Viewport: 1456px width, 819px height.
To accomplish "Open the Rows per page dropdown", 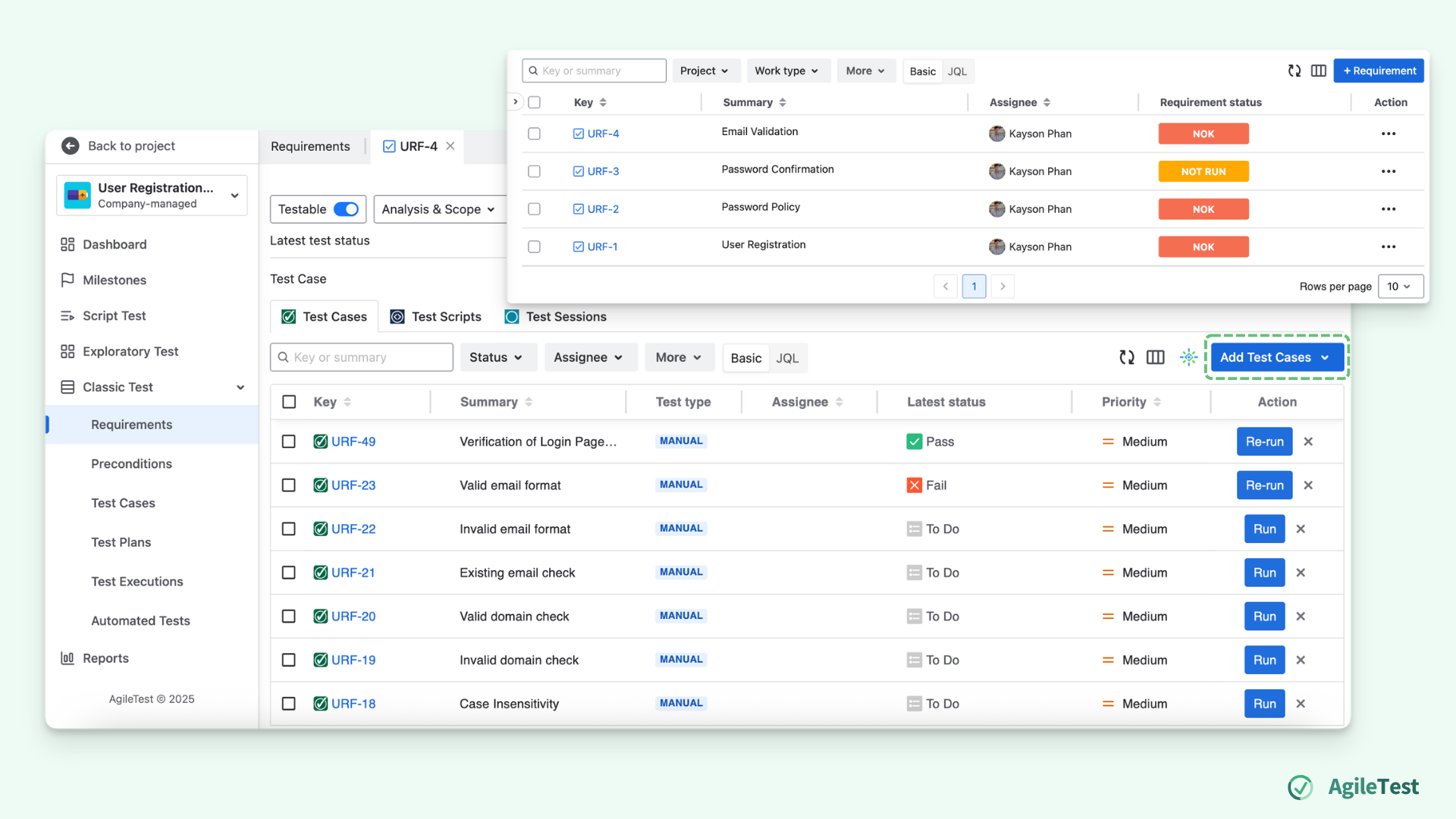I will tap(1400, 287).
